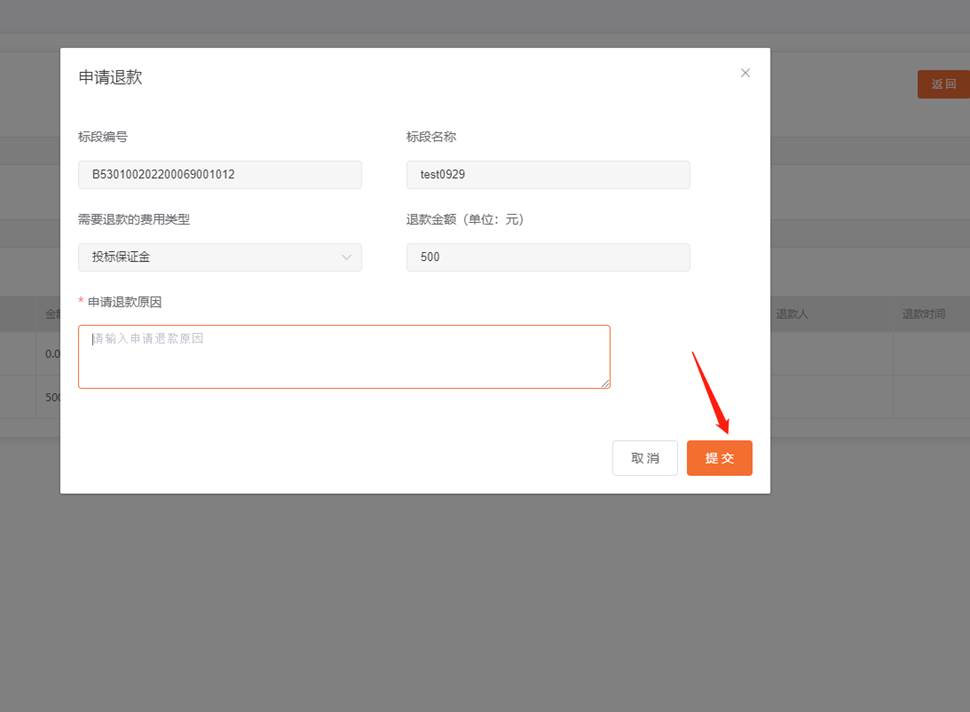Click the 退款人 column header in background table
The height and width of the screenshot is (712, 970).
[x=792, y=314]
